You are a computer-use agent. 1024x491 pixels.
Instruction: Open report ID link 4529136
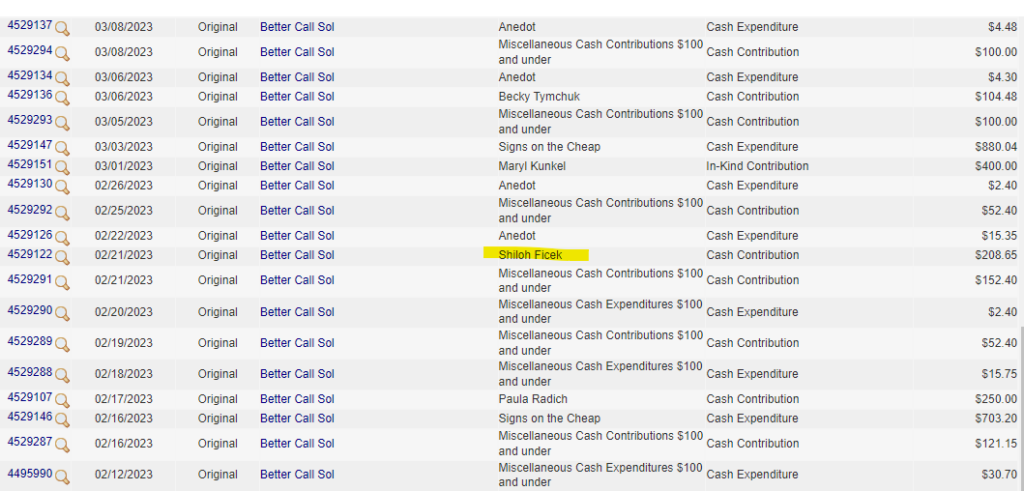pyautogui.click(x=30, y=95)
